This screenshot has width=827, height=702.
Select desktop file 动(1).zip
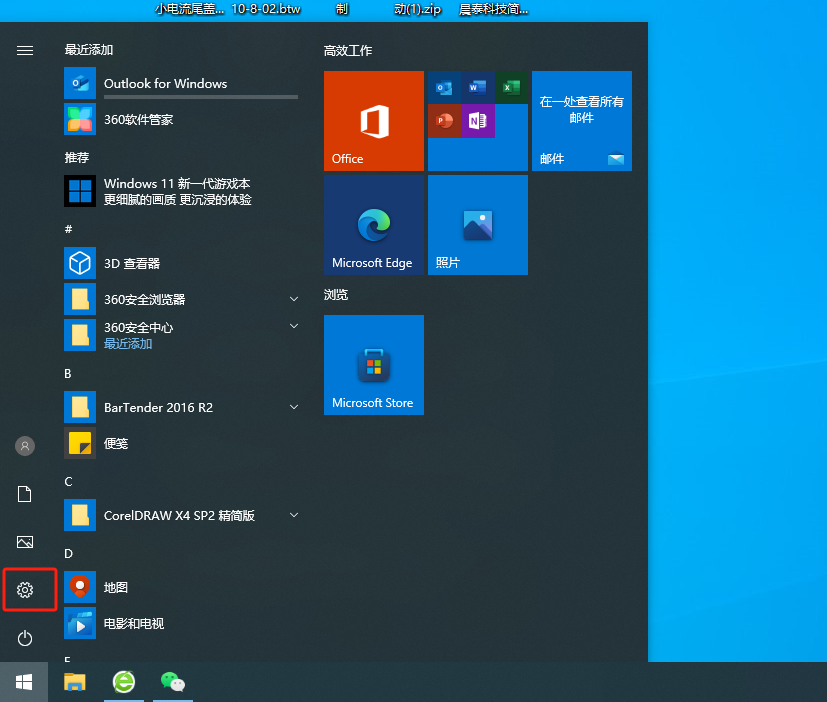[417, 9]
